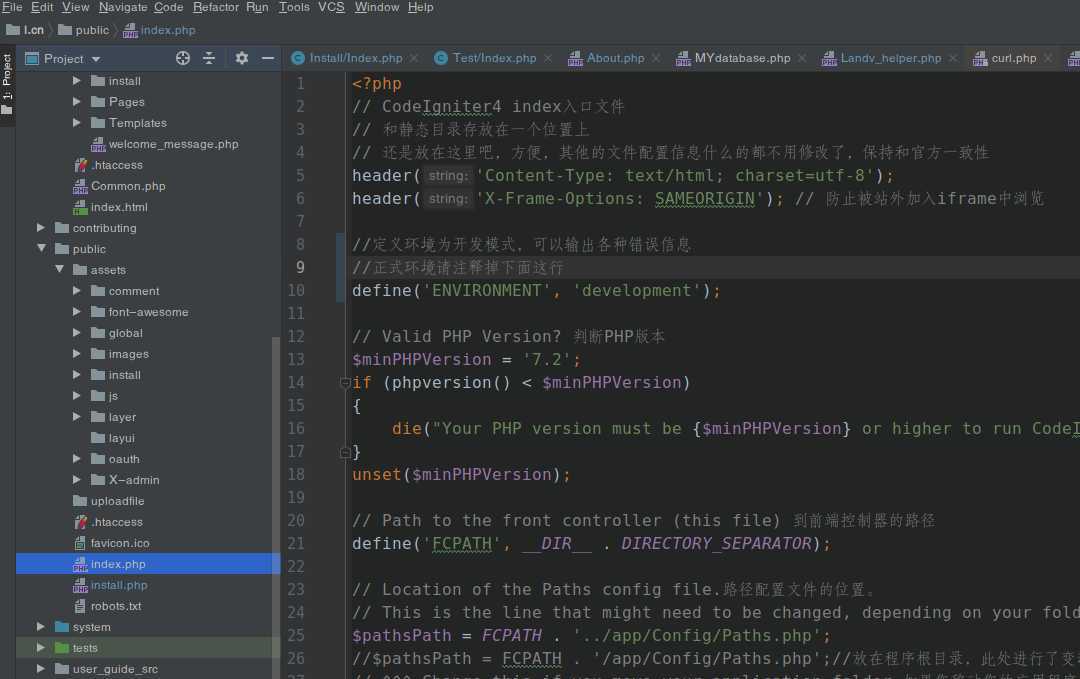Open the Navigate menu
The height and width of the screenshot is (679, 1080).
[x=123, y=7]
